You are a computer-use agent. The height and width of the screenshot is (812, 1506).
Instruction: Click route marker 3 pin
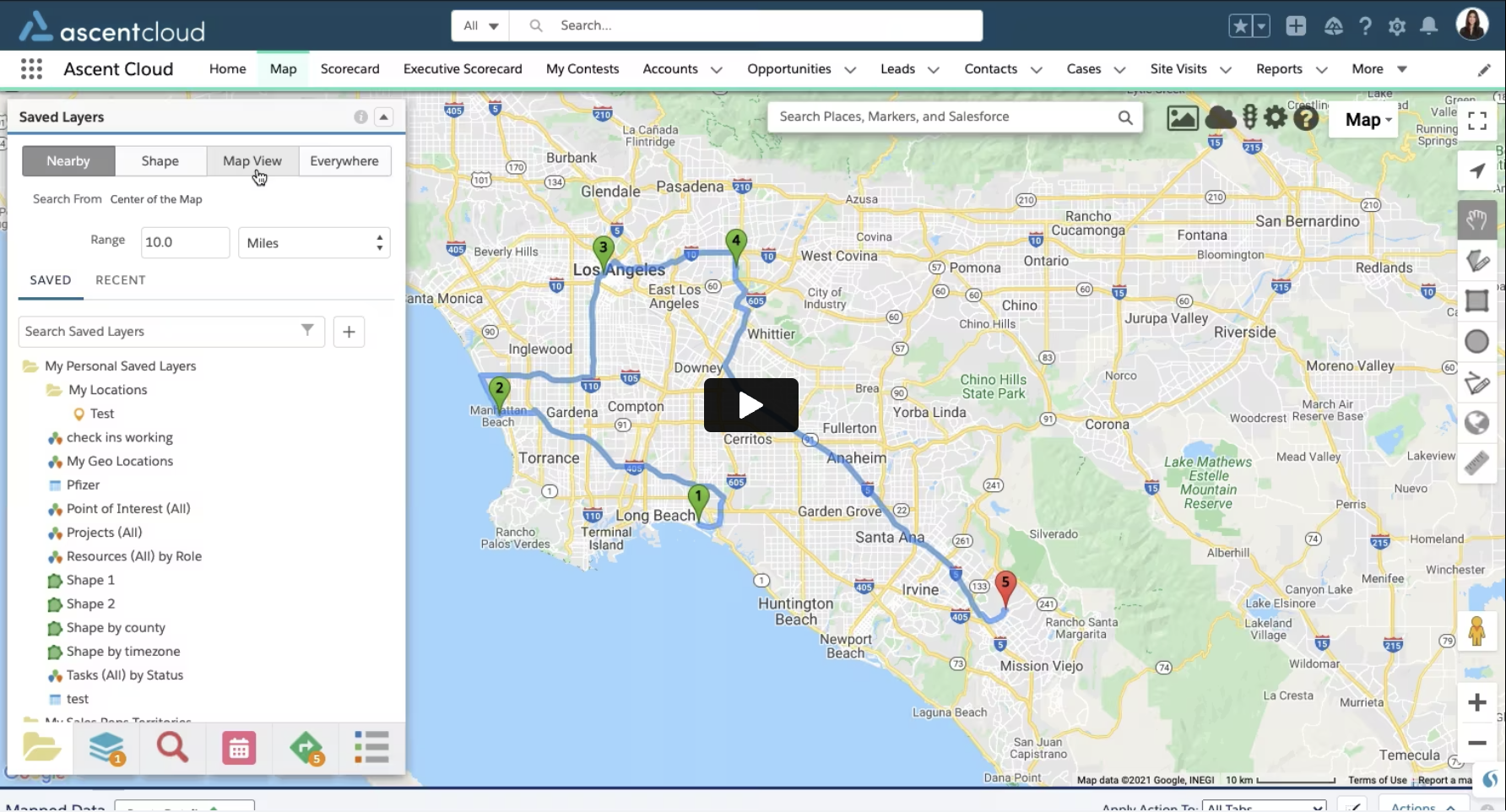[603, 253]
